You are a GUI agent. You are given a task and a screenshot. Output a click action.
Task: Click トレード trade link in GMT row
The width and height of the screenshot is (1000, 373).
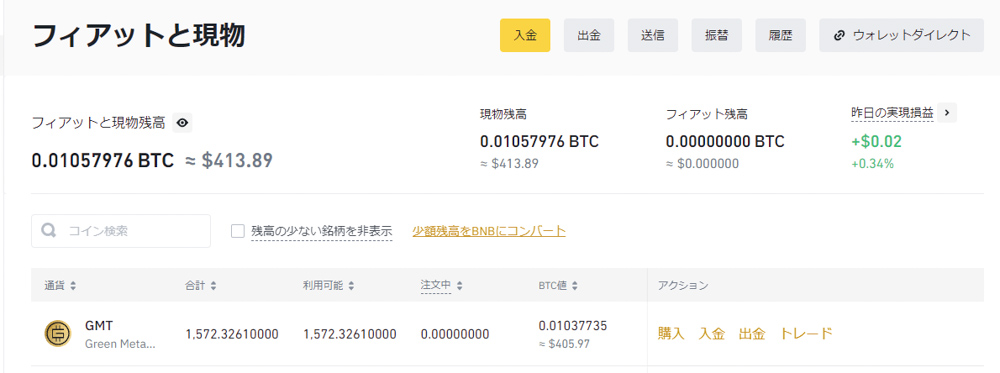coord(806,333)
